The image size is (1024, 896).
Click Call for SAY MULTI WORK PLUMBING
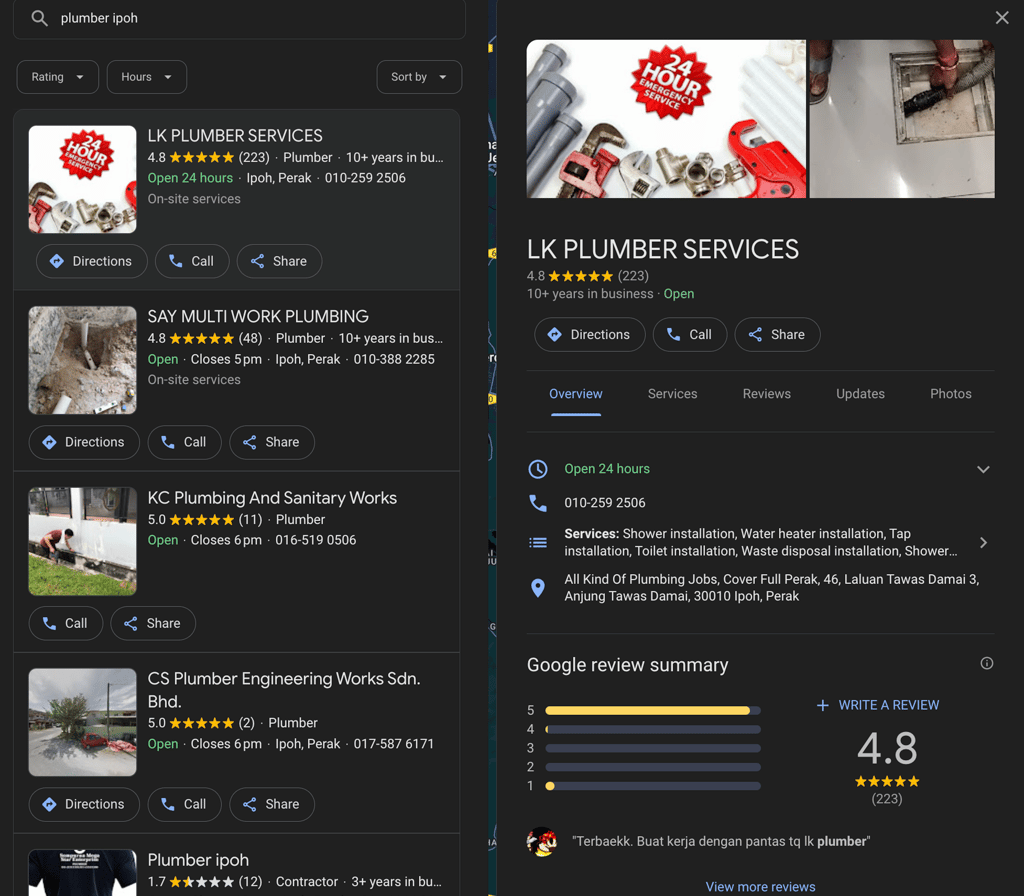tap(184, 442)
